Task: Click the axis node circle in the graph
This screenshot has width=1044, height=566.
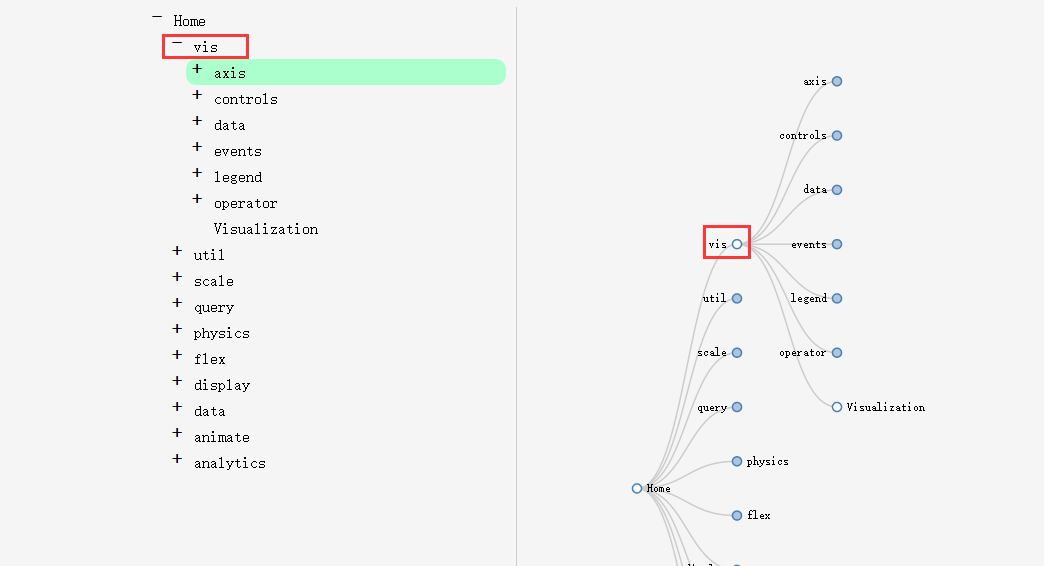Action: (837, 82)
